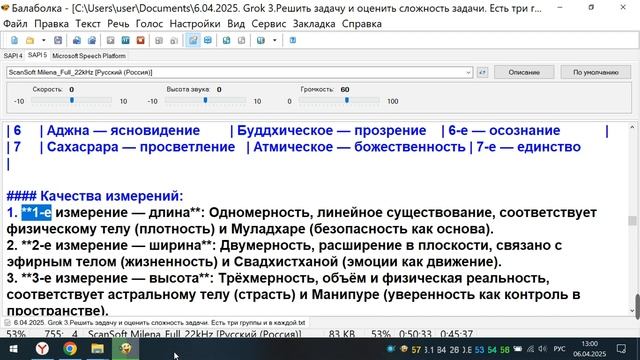Click the second blue audio-save icon beside it
The width and height of the screenshot is (640, 360).
click(92, 40)
